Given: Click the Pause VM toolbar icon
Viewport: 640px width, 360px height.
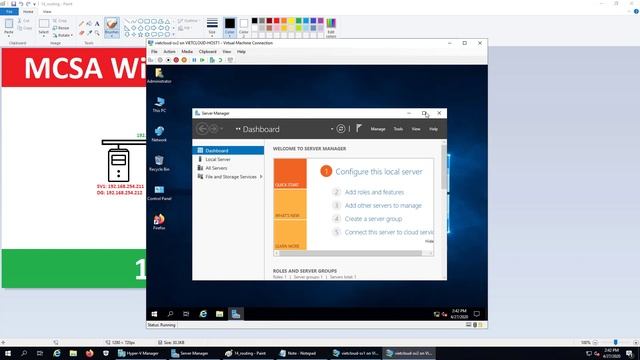Looking at the screenshot, I should 194,60.
